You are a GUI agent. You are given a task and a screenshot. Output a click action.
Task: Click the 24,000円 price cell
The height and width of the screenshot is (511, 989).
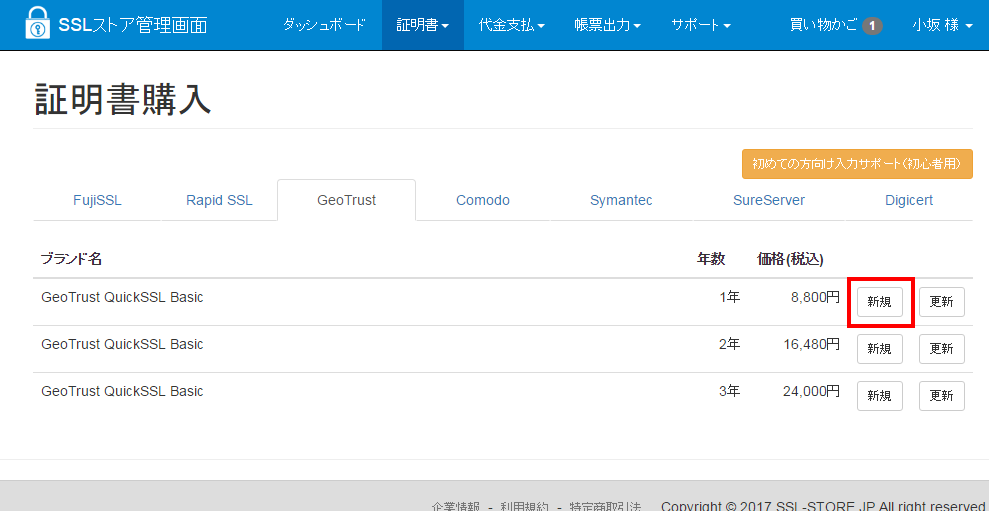point(811,391)
